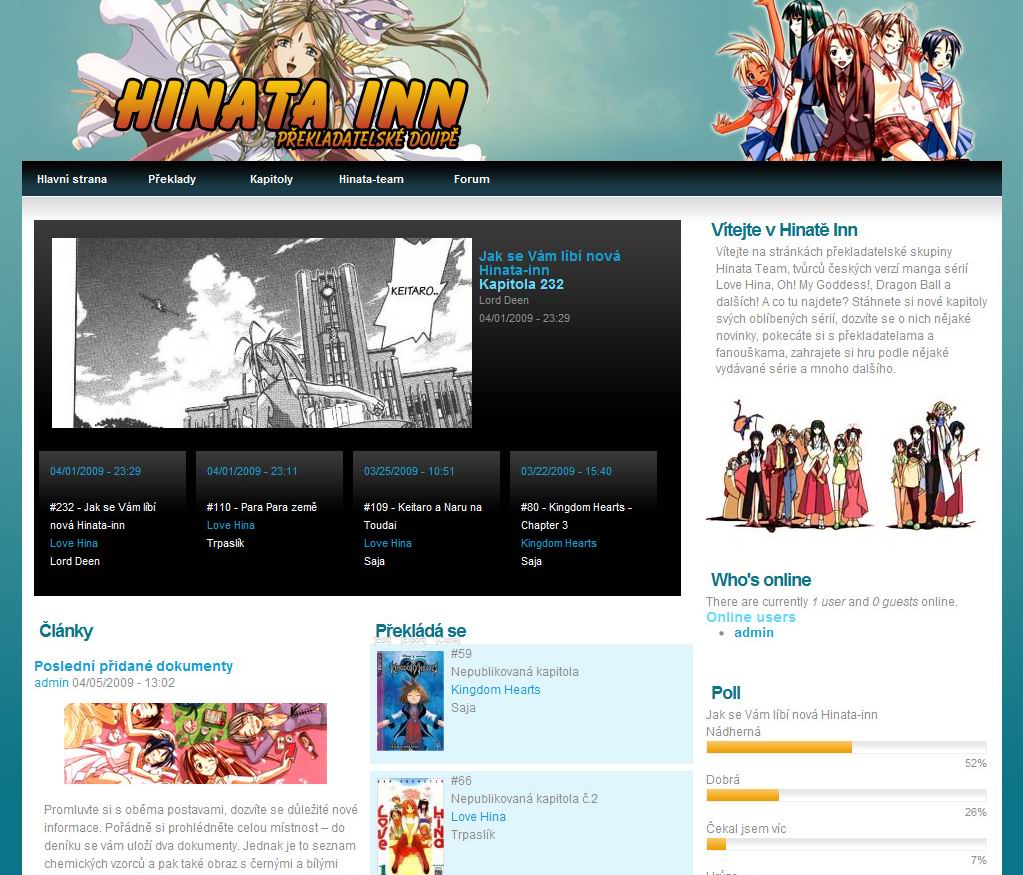Click the Love Hina group character illustration
The height and width of the screenshot is (875, 1023).
click(x=844, y=464)
